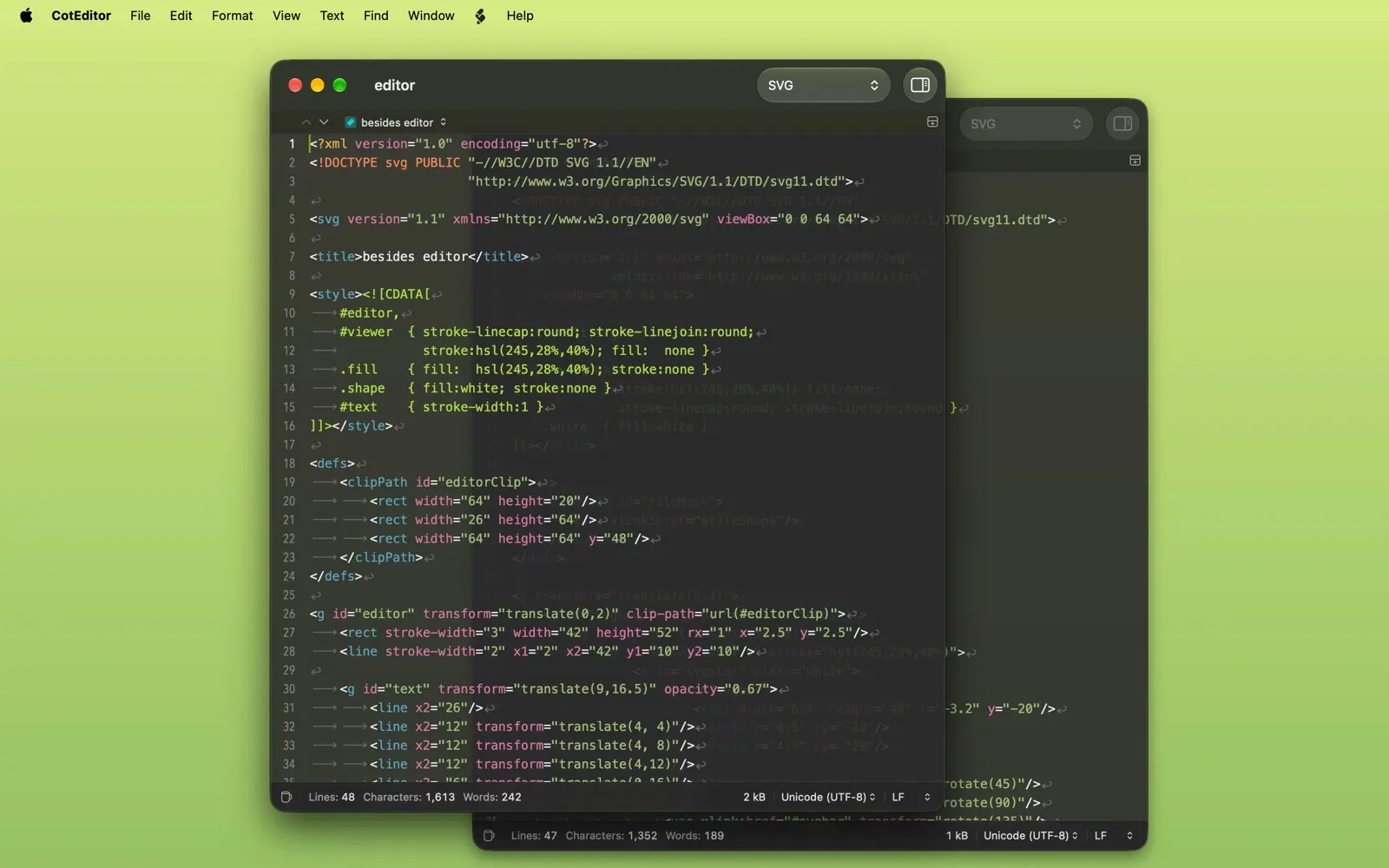Click 'Characters: 1,613' in the status bar
This screenshot has width=1389, height=868.
coord(409,797)
